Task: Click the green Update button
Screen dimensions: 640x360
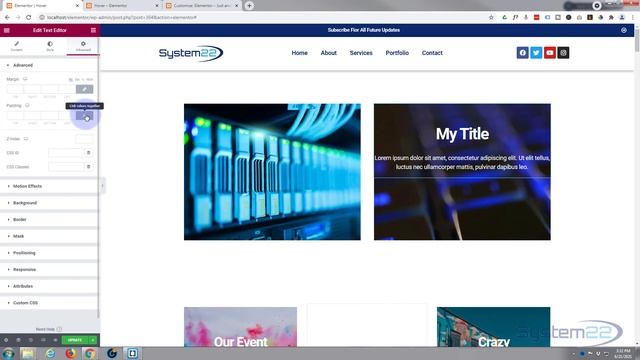Action: [75, 340]
